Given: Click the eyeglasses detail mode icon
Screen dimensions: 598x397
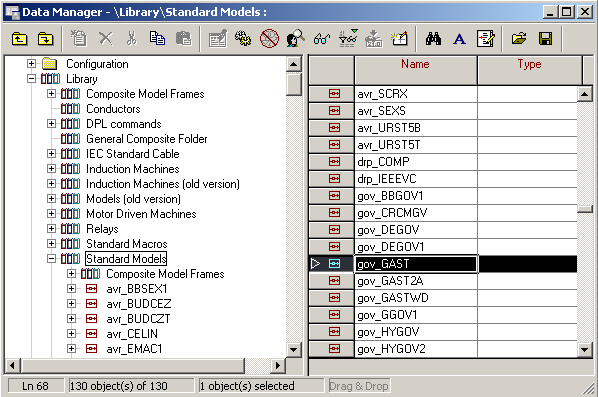Looking at the screenshot, I should [x=322, y=39].
